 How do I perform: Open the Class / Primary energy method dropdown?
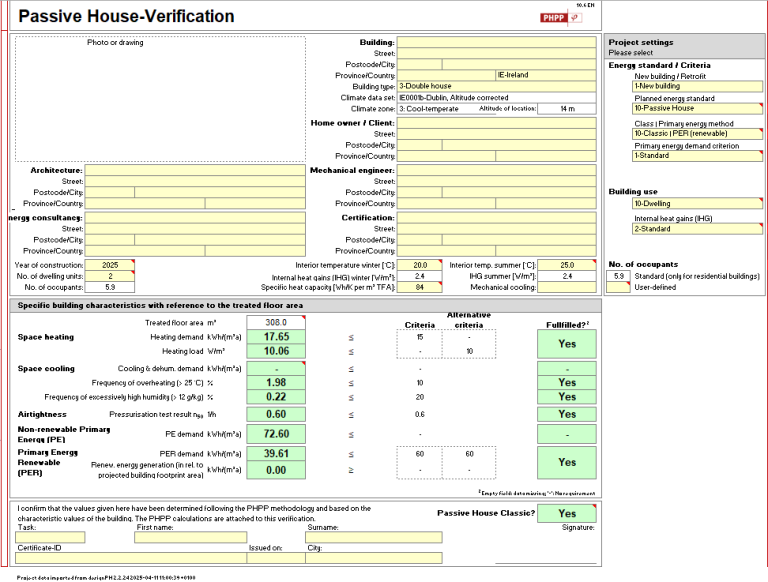(697, 134)
